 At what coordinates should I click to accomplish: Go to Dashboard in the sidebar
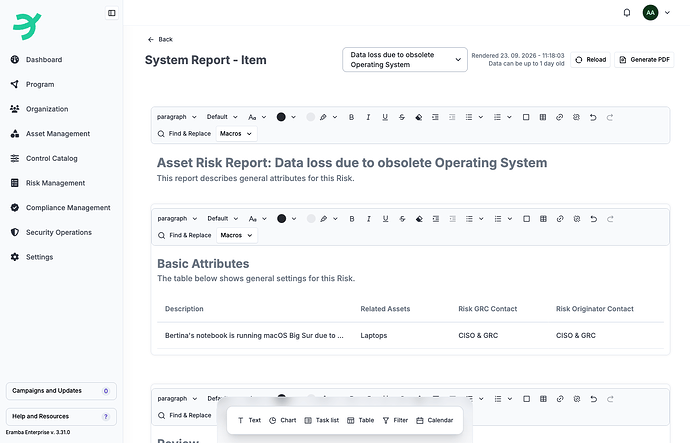(x=44, y=59)
